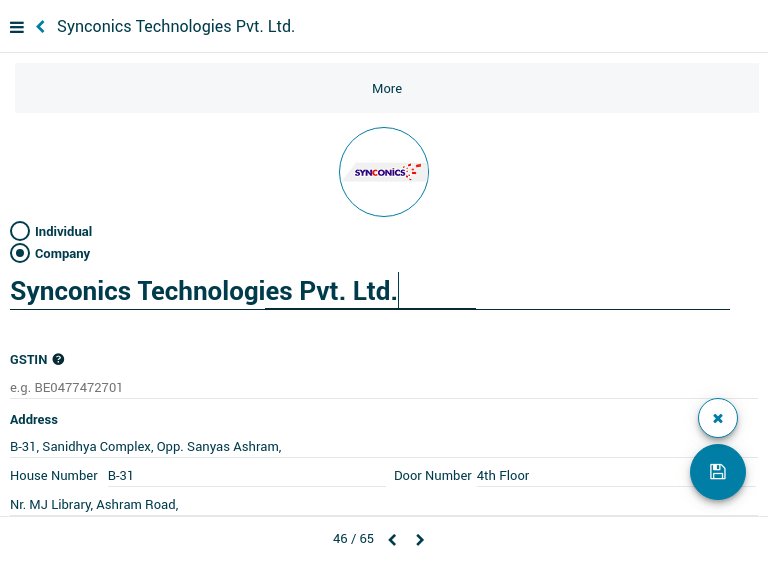Show GSTIN help tooltip icon

point(58,359)
